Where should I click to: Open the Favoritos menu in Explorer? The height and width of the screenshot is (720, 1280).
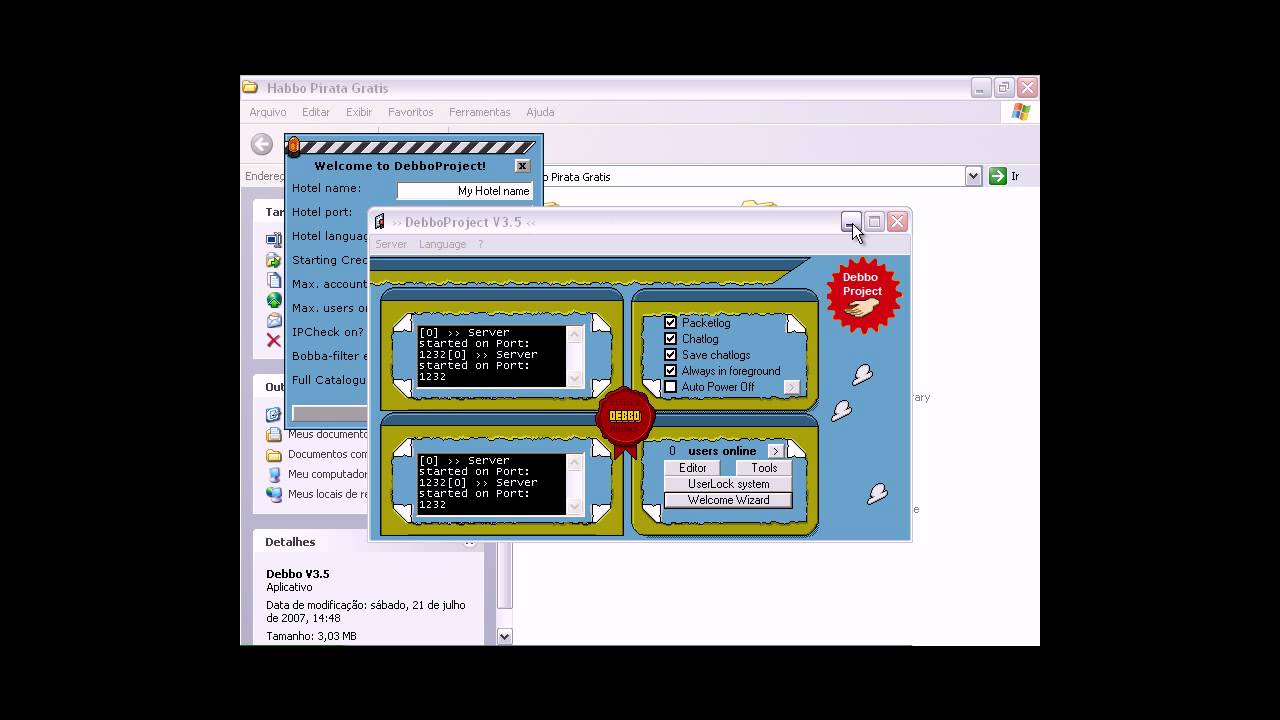(x=411, y=112)
